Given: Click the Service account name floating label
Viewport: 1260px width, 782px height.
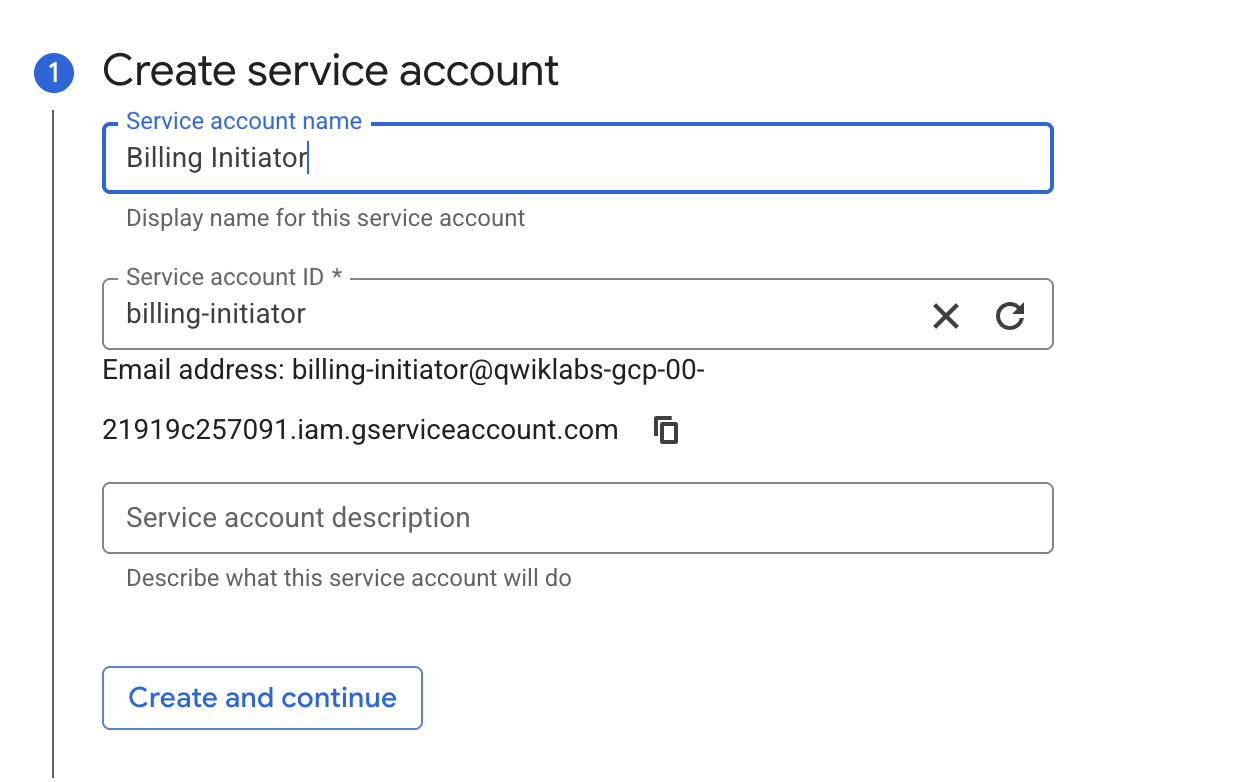Looking at the screenshot, I should coord(243,120).
